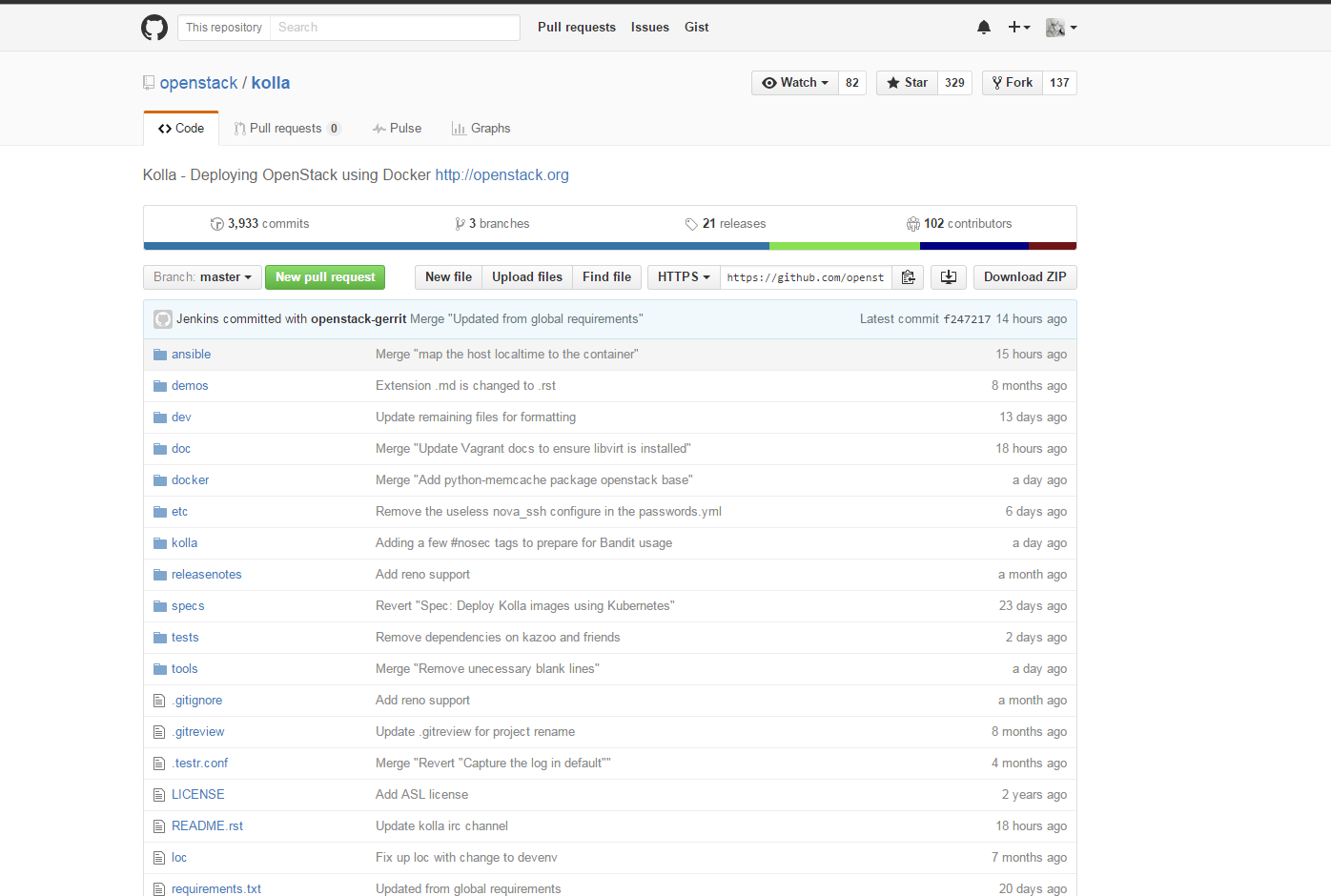Switch to the Pulse tab
The image size is (1331, 896).
tap(397, 129)
